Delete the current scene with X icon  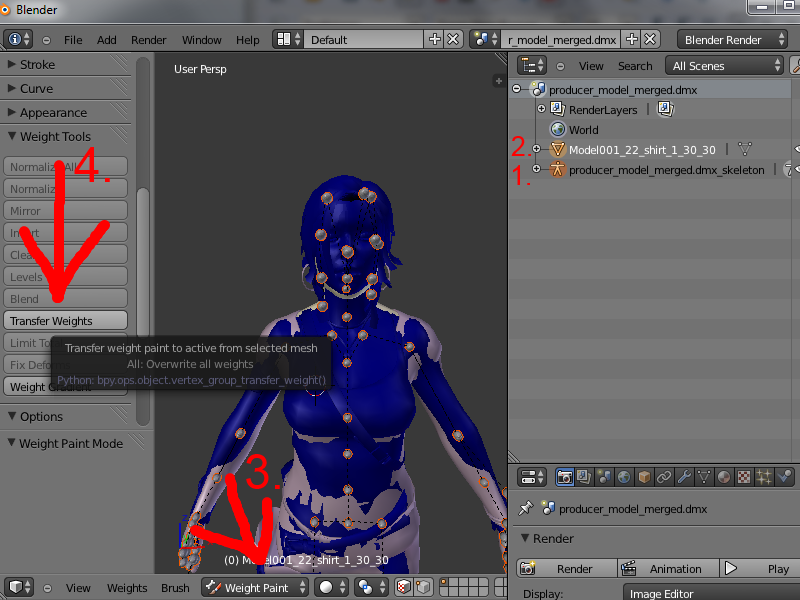pyautogui.click(x=650, y=39)
